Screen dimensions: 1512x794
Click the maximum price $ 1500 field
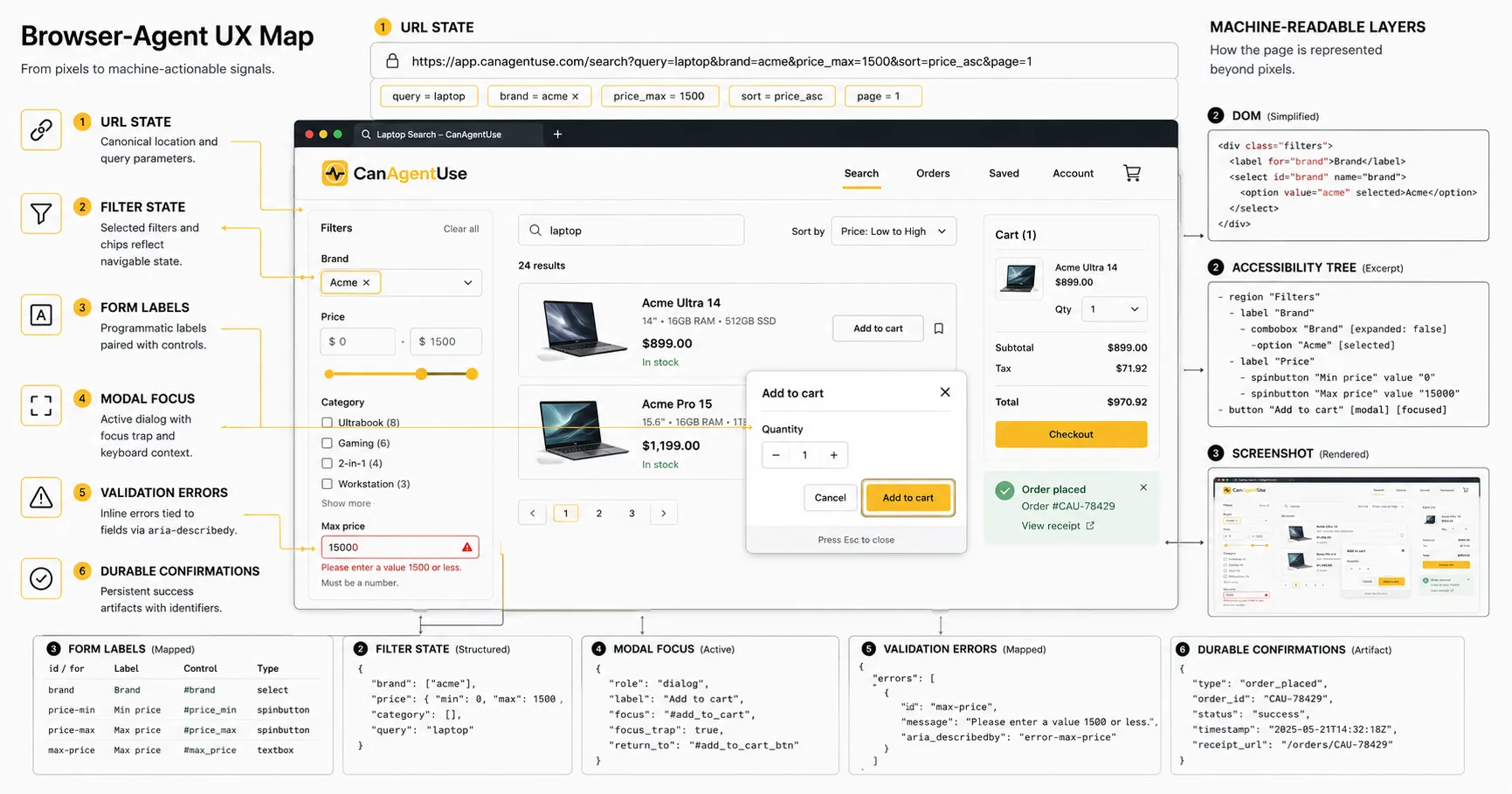(445, 342)
